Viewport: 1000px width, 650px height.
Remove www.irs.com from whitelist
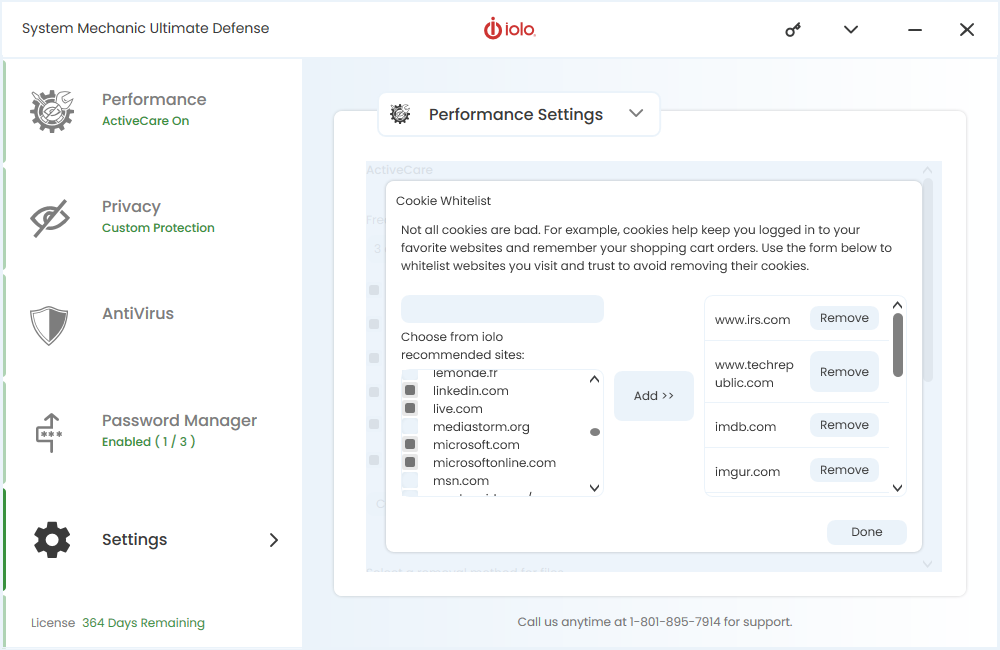point(844,318)
